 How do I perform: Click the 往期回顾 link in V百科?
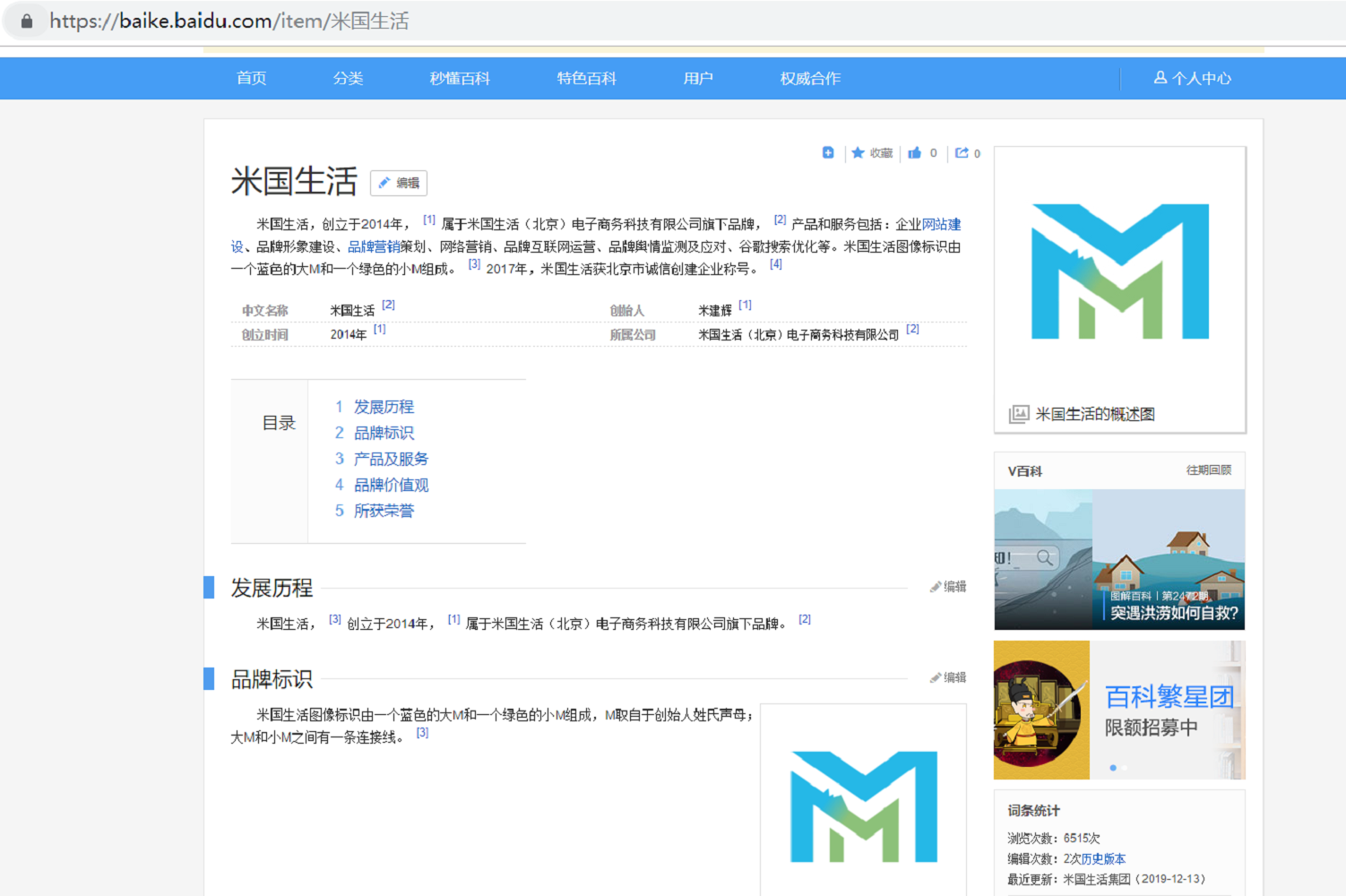pyautogui.click(x=1208, y=470)
